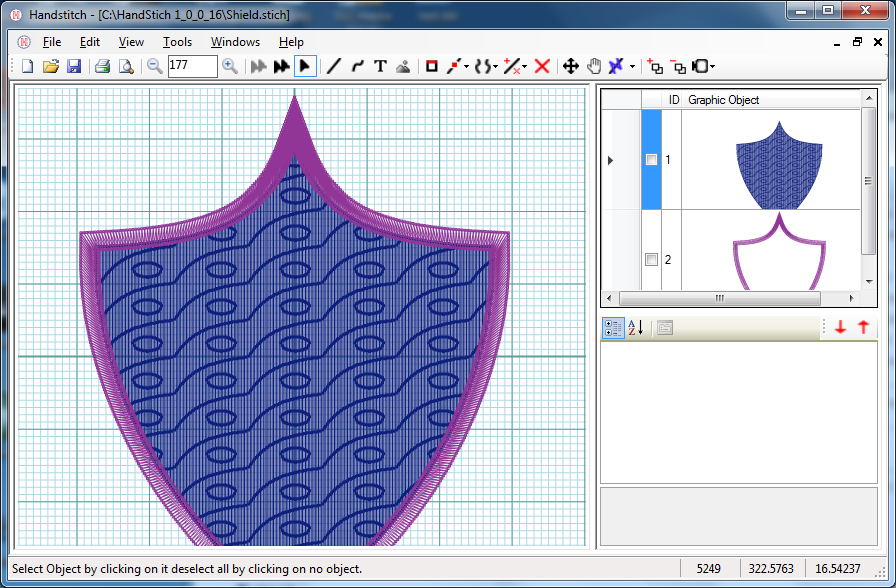Select the Text tool

click(381, 66)
